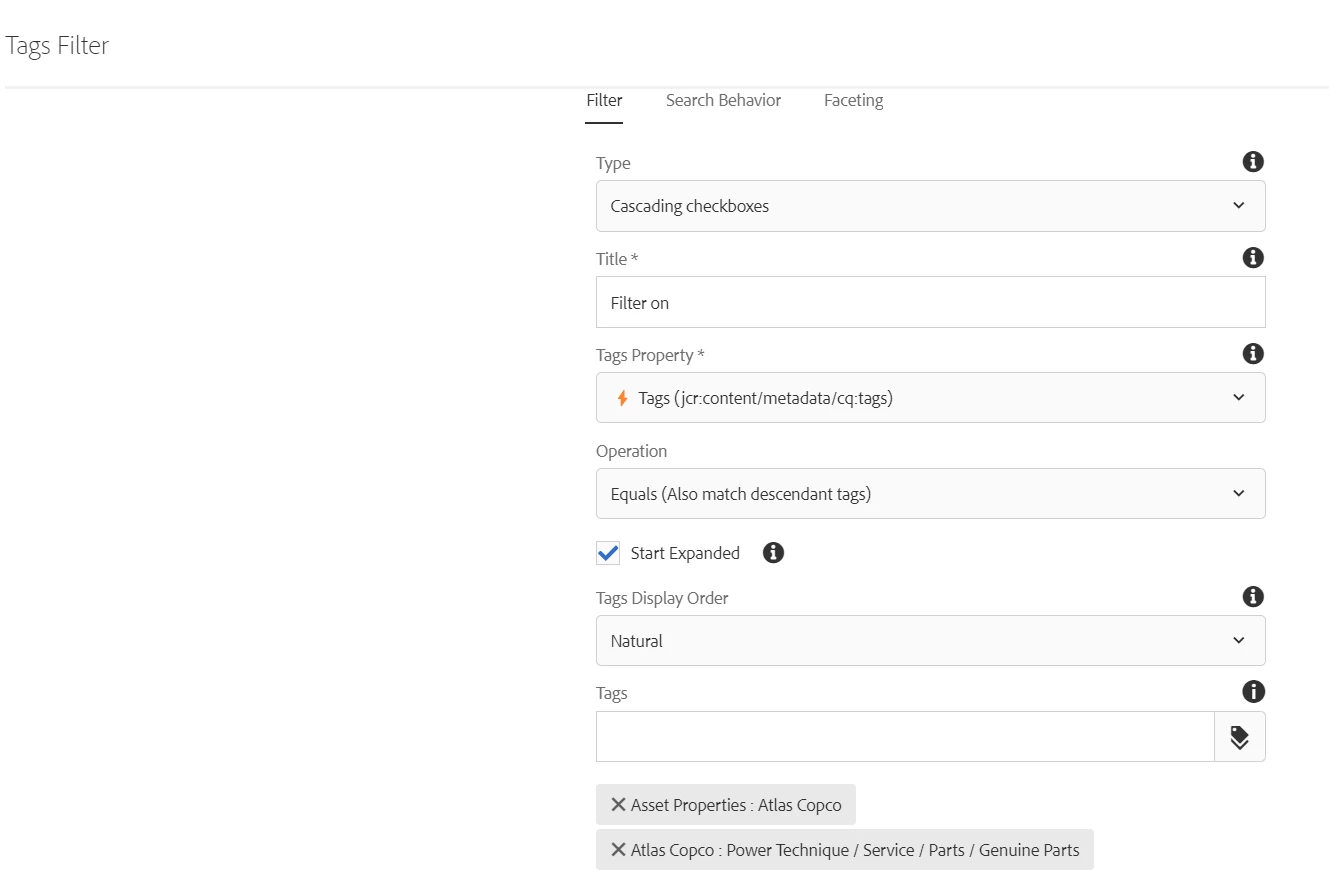Click the info icon for Tags field

pyautogui.click(x=1252, y=692)
